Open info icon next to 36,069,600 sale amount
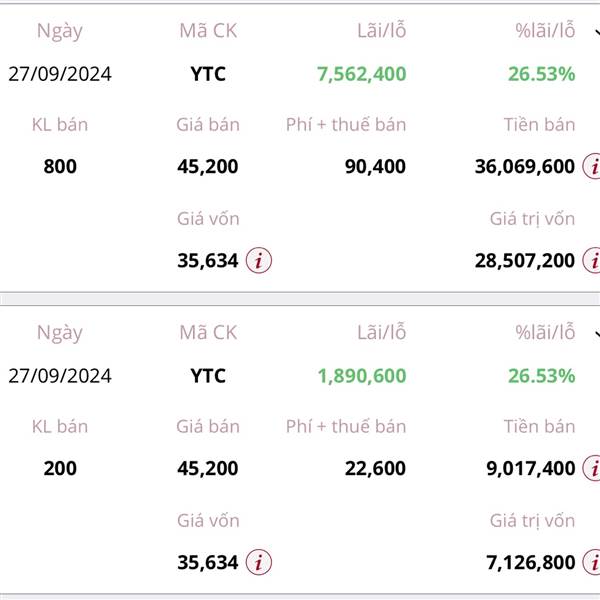Image resolution: width=600 pixels, height=600 pixels. click(x=594, y=166)
